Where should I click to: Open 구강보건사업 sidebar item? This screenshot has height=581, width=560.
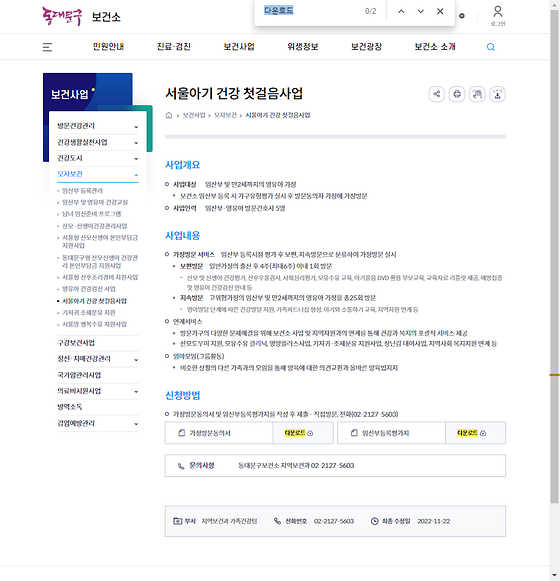(x=76, y=343)
